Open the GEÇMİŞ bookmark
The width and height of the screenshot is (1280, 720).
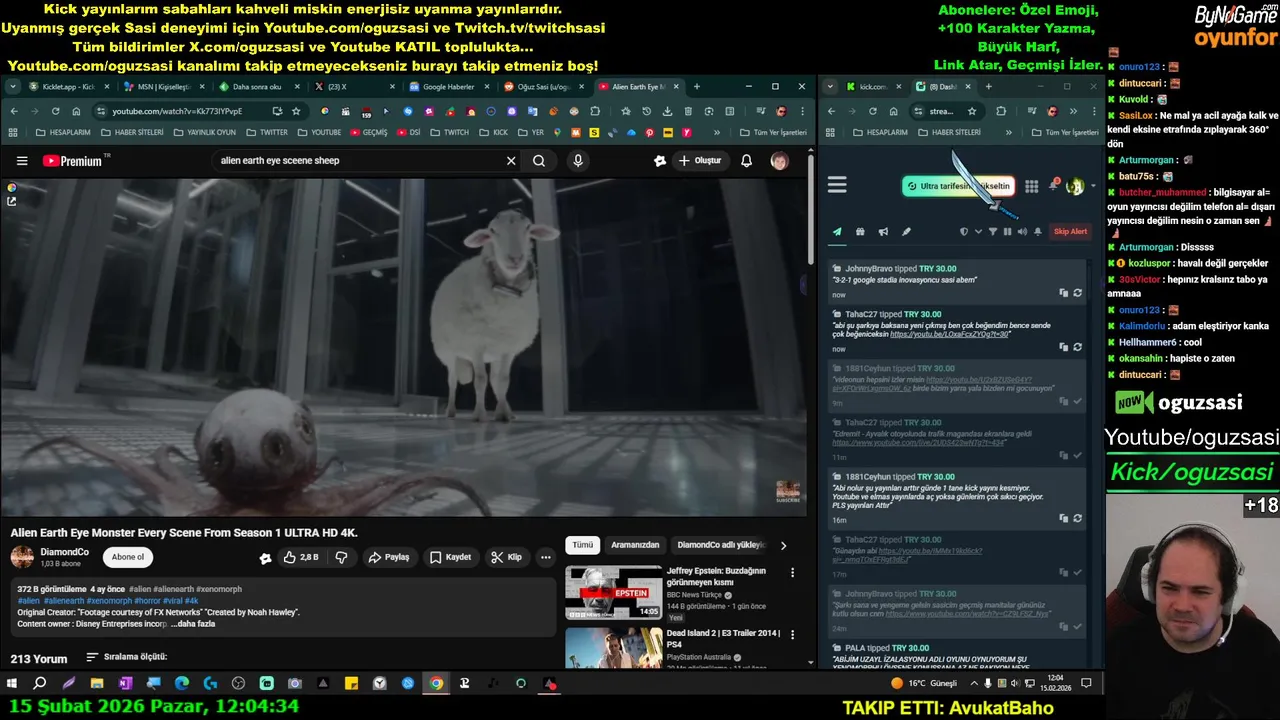pyautogui.click(x=367, y=132)
